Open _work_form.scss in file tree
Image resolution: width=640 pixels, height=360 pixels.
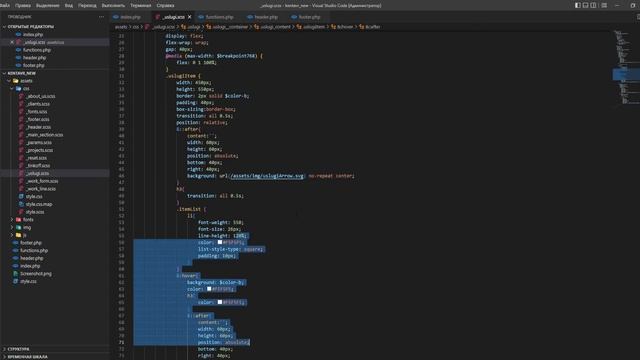coord(42,181)
